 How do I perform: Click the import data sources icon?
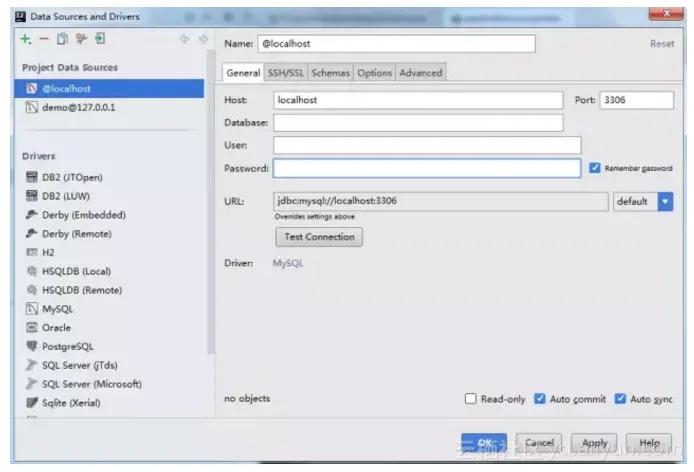tap(100, 39)
